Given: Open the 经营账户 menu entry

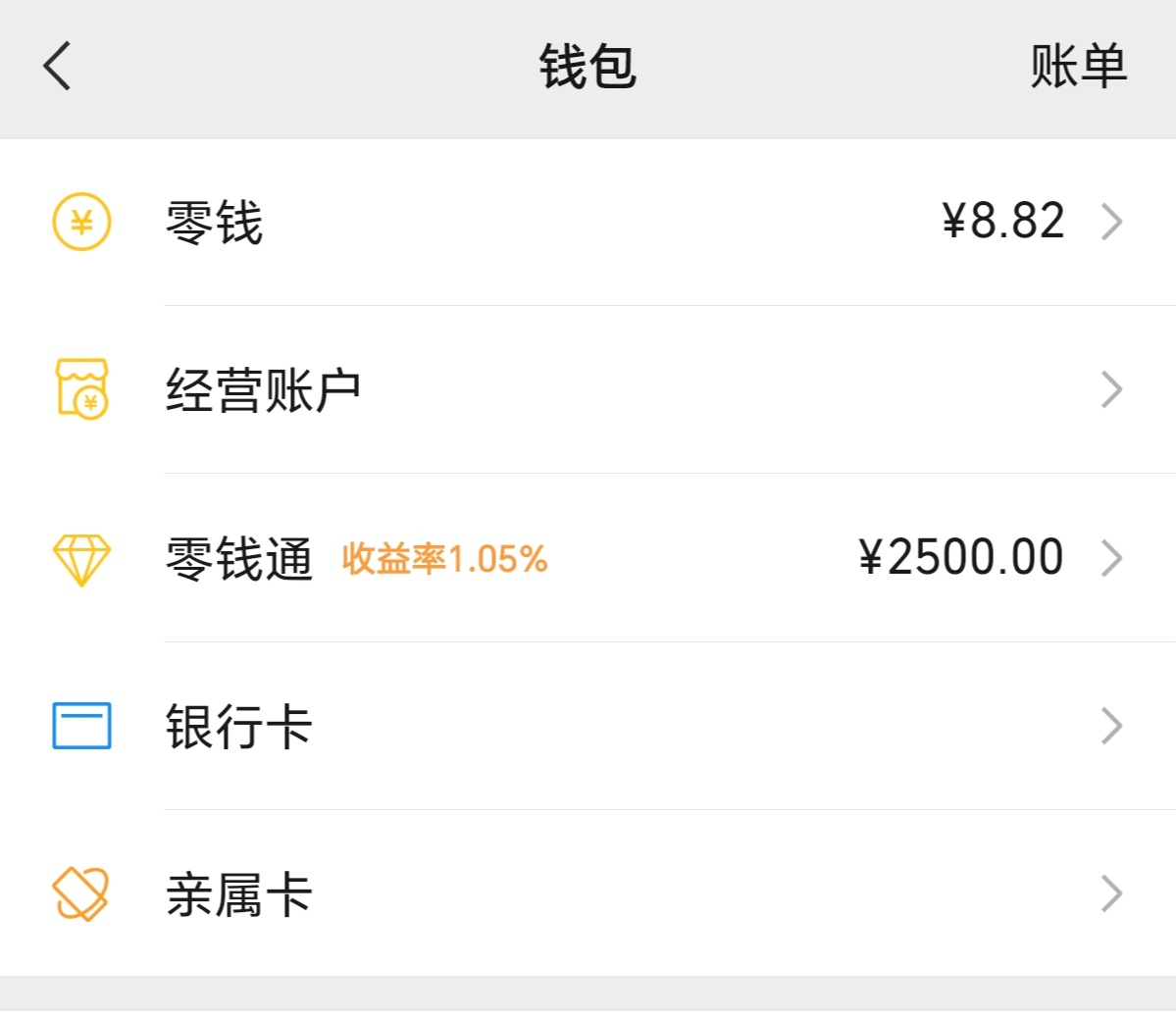Looking at the screenshot, I should click(x=263, y=390).
